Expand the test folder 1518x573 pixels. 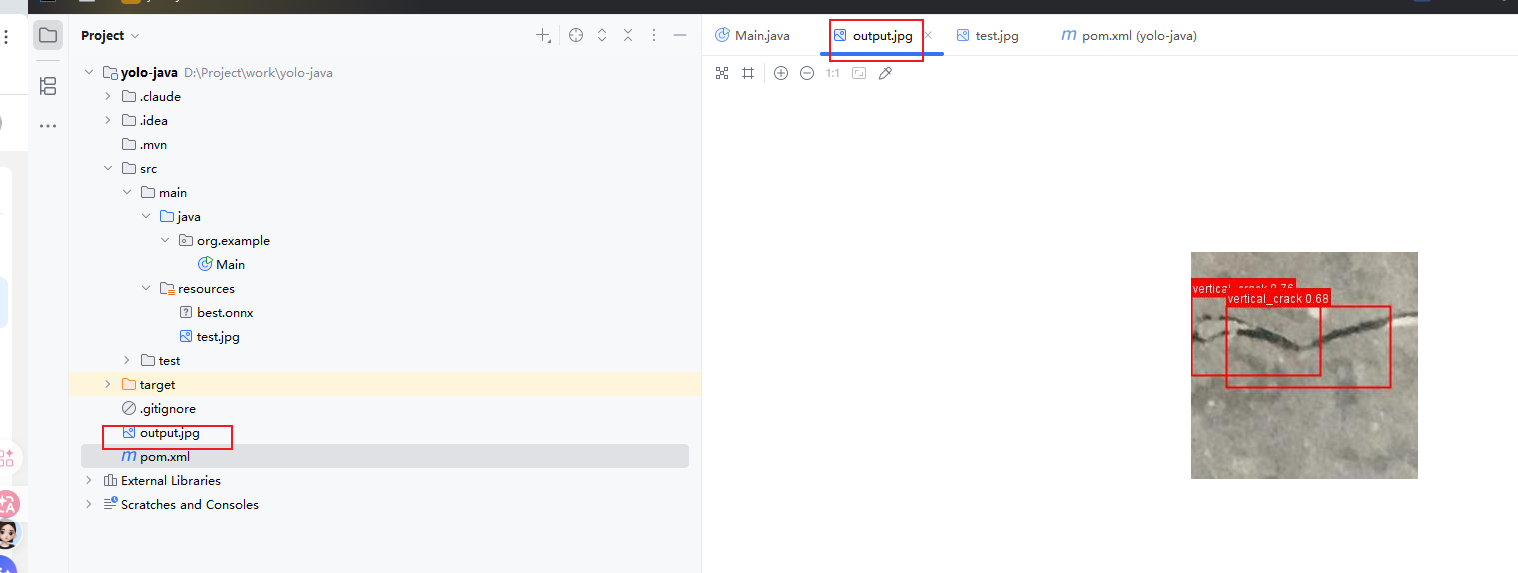tap(127, 361)
